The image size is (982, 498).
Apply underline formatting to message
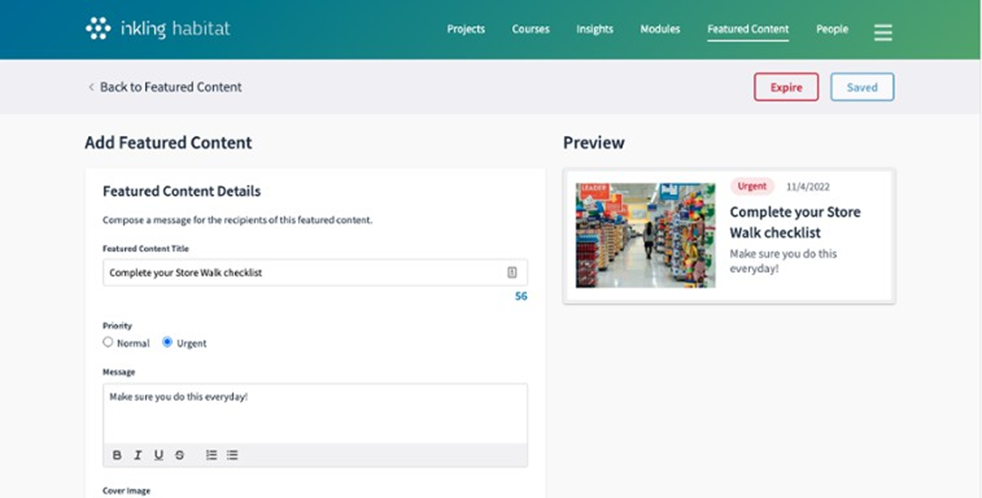click(x=158, y=455)
